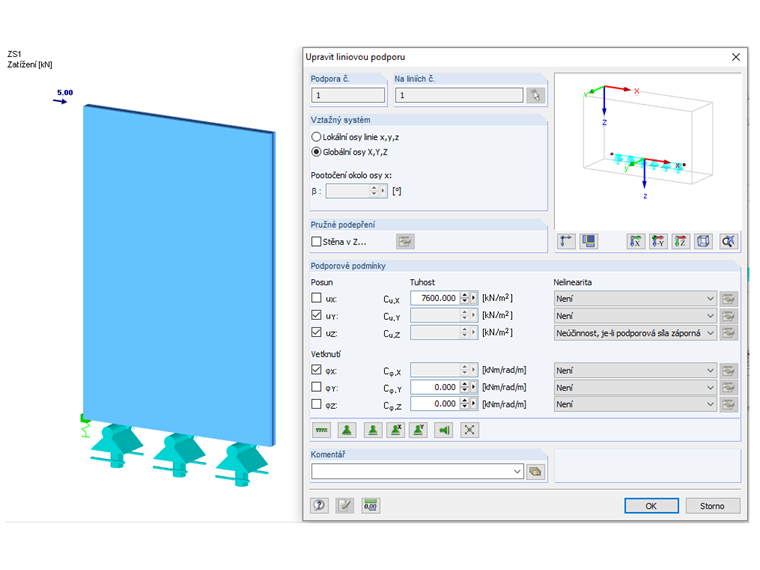Image resolution: width=760 pixels, height=570 pixels.
Task: Edit nonlinearity parameters for φZ row
Action: point(728,404)
